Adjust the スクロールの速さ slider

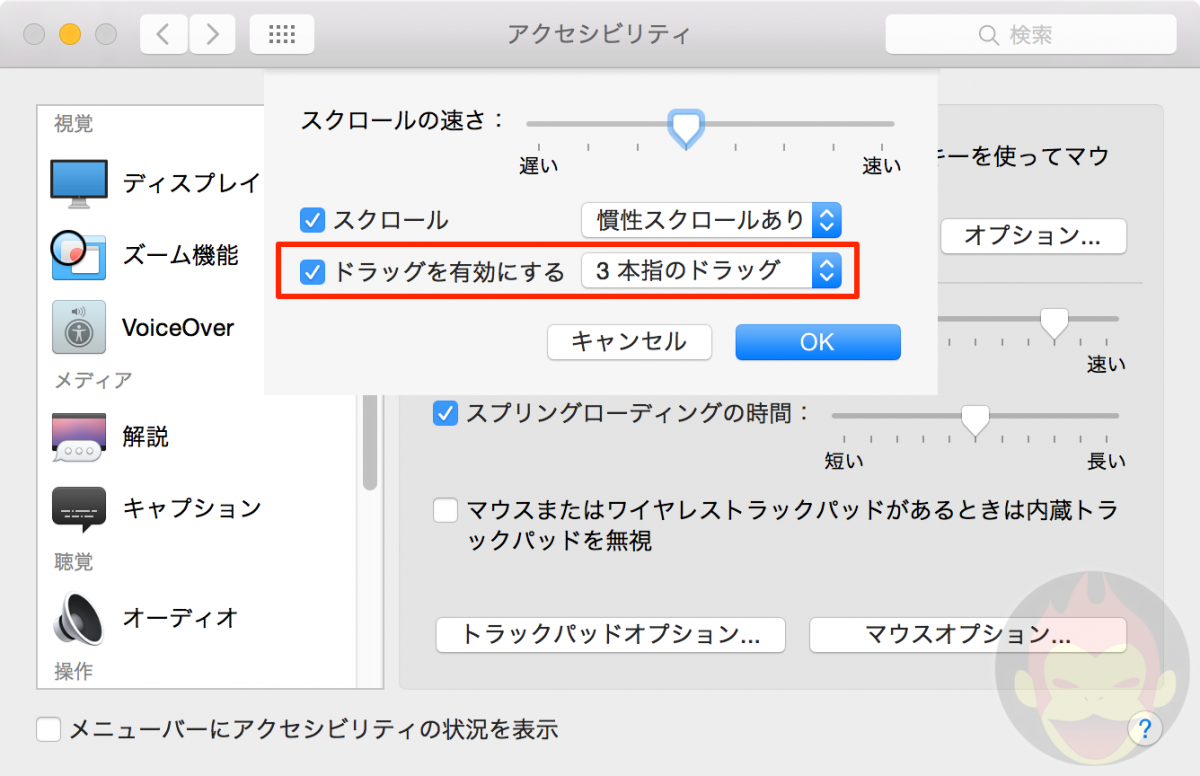click(x=686, y=124)
